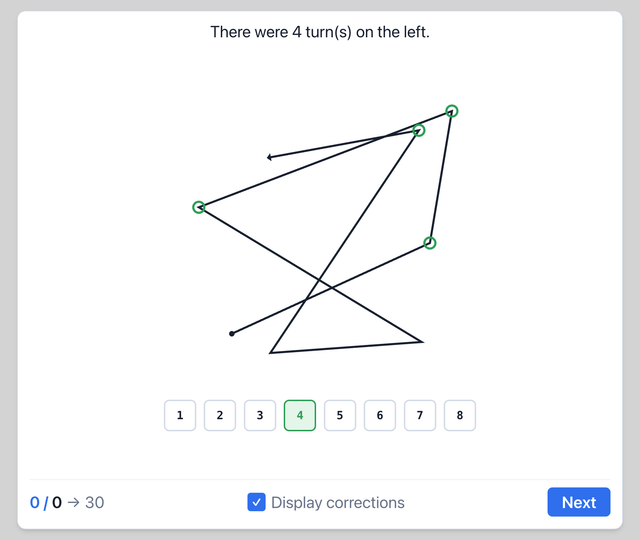The height and width of the screenshot is (540, 640).
Task: Click the highlighted green answer 4
Action: [x=300, y=415]
